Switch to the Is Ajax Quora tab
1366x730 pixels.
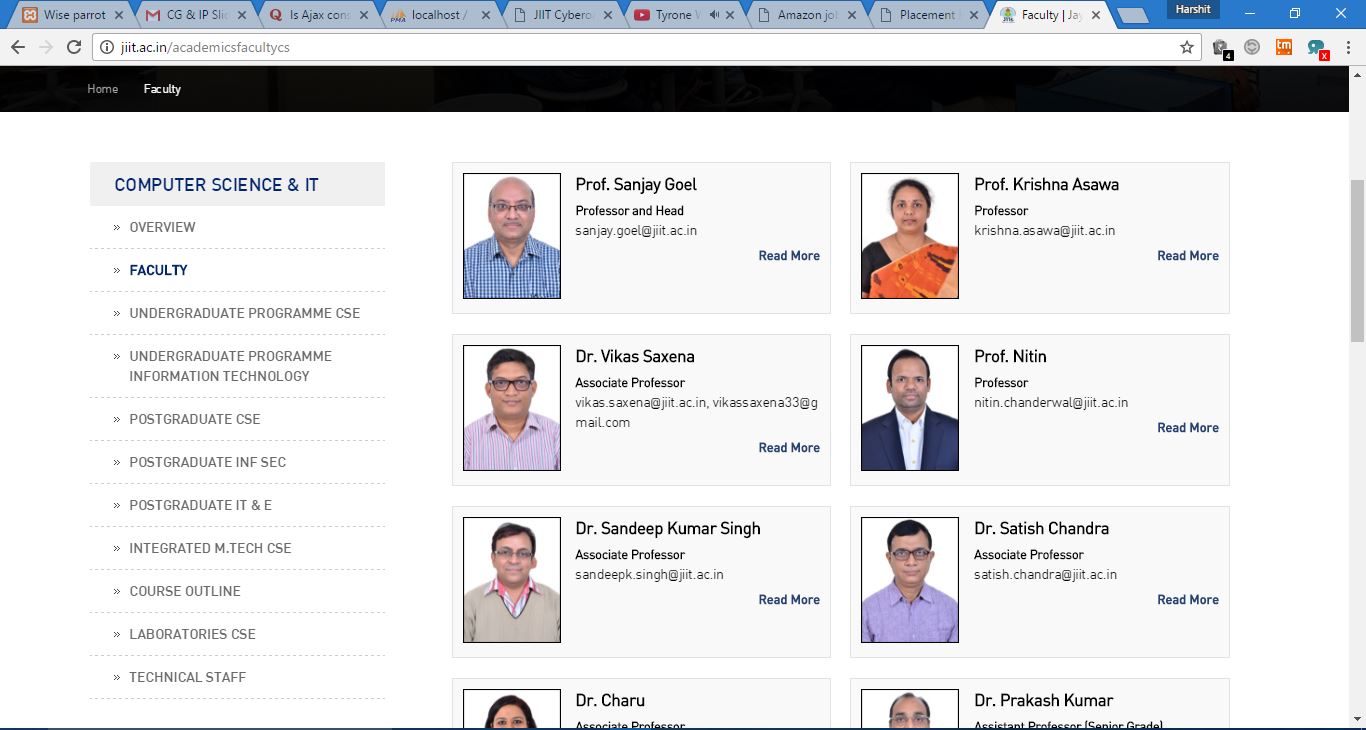tap(317, 15)
